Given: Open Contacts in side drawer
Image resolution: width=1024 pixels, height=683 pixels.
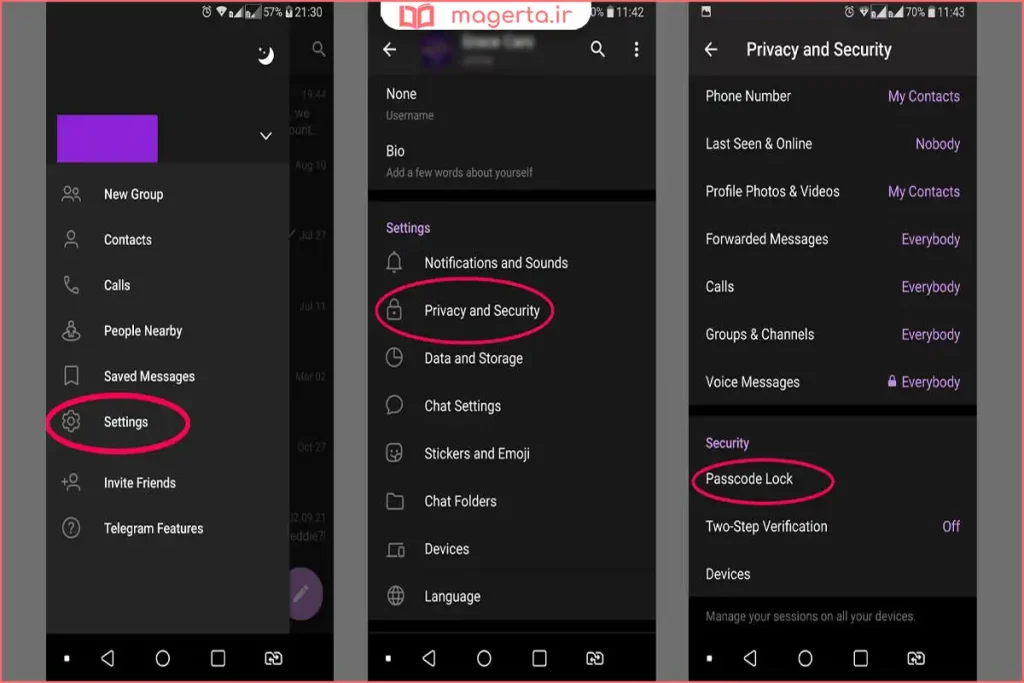Looking at the screenshot, I should coord(127,240).
